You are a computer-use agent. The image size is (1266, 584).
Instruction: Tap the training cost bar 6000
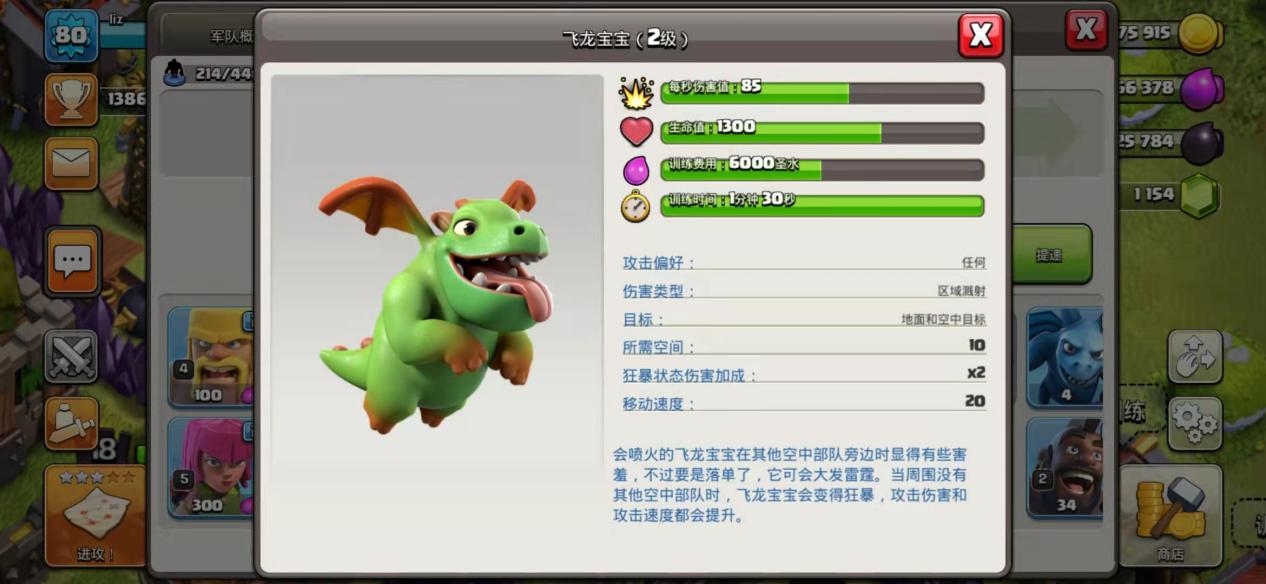pos(822,169)
